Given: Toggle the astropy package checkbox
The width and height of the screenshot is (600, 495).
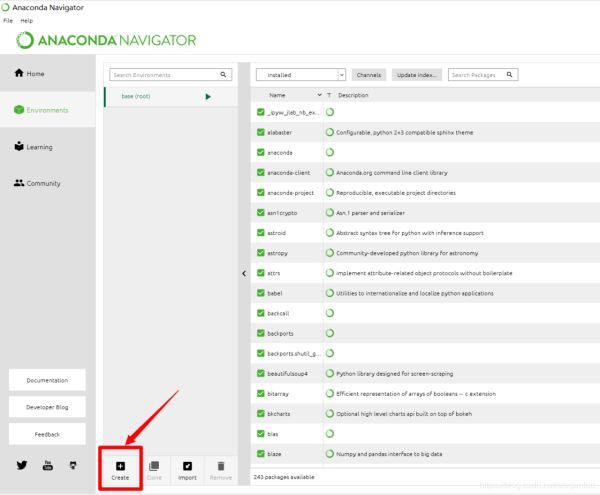Looking at the screenshot, I should pos(260,253).
